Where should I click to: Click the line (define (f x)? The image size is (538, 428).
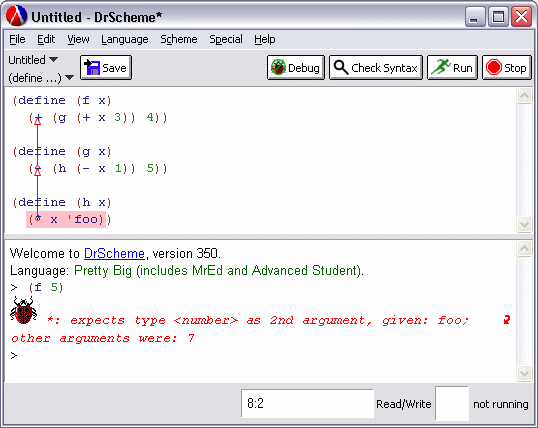pyautogui.click(x=62, y=100)
